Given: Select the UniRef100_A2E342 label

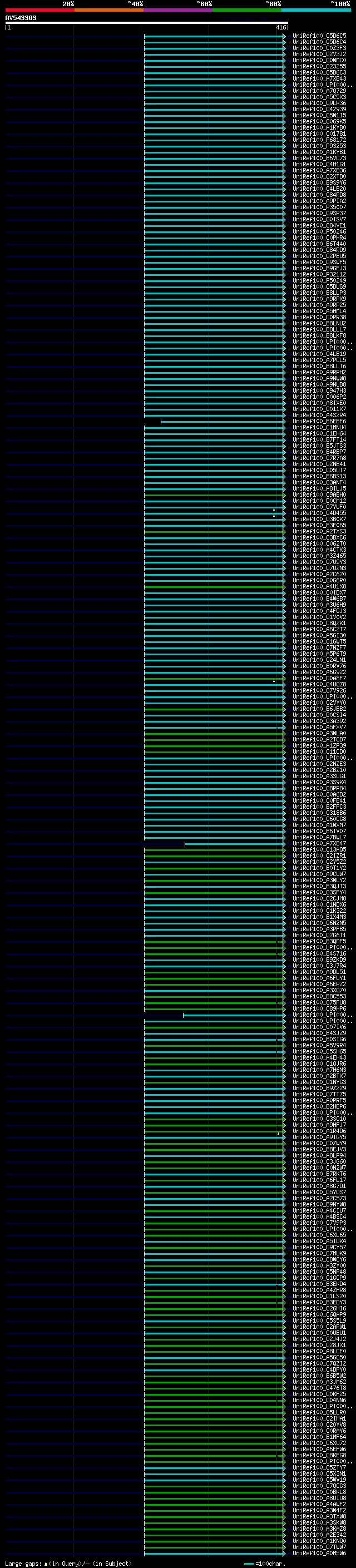Looking at the screenshot, I should 319,1535.
